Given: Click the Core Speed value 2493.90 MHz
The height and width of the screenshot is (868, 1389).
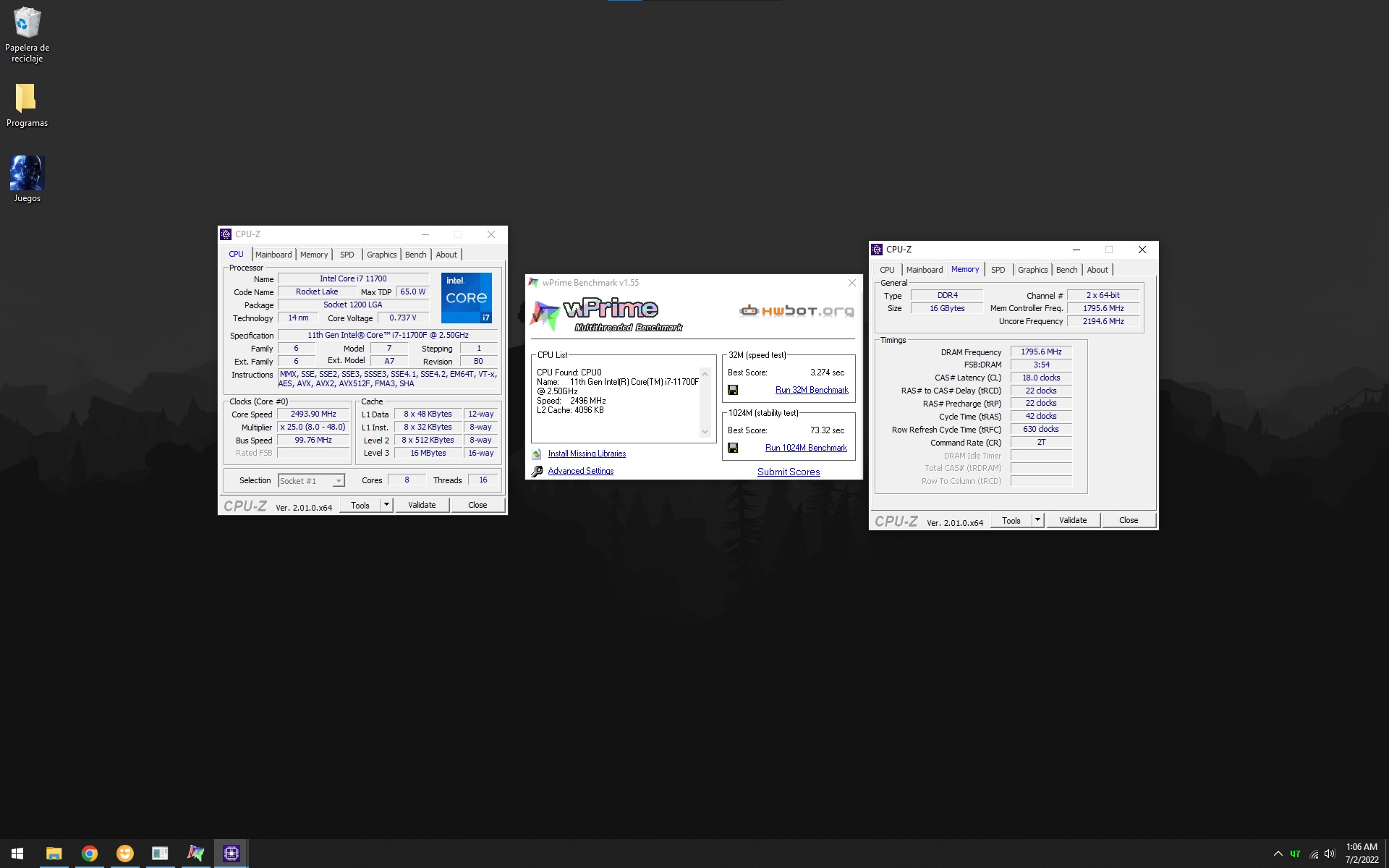Looking at the screenshot, I should [313, 414].
